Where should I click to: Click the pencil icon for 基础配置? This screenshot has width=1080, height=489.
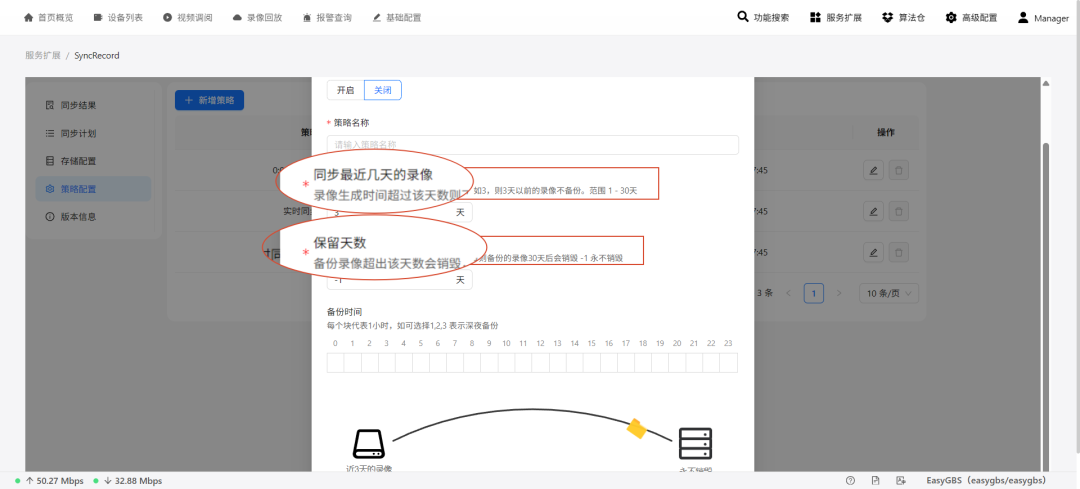pyautogui.click(x=376, y=18)
